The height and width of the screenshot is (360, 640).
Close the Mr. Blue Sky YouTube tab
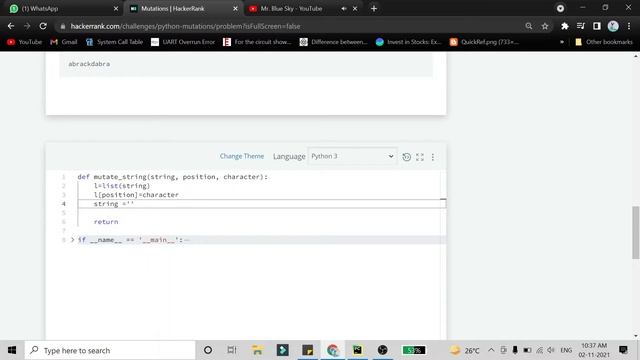(x=355, y=9)
